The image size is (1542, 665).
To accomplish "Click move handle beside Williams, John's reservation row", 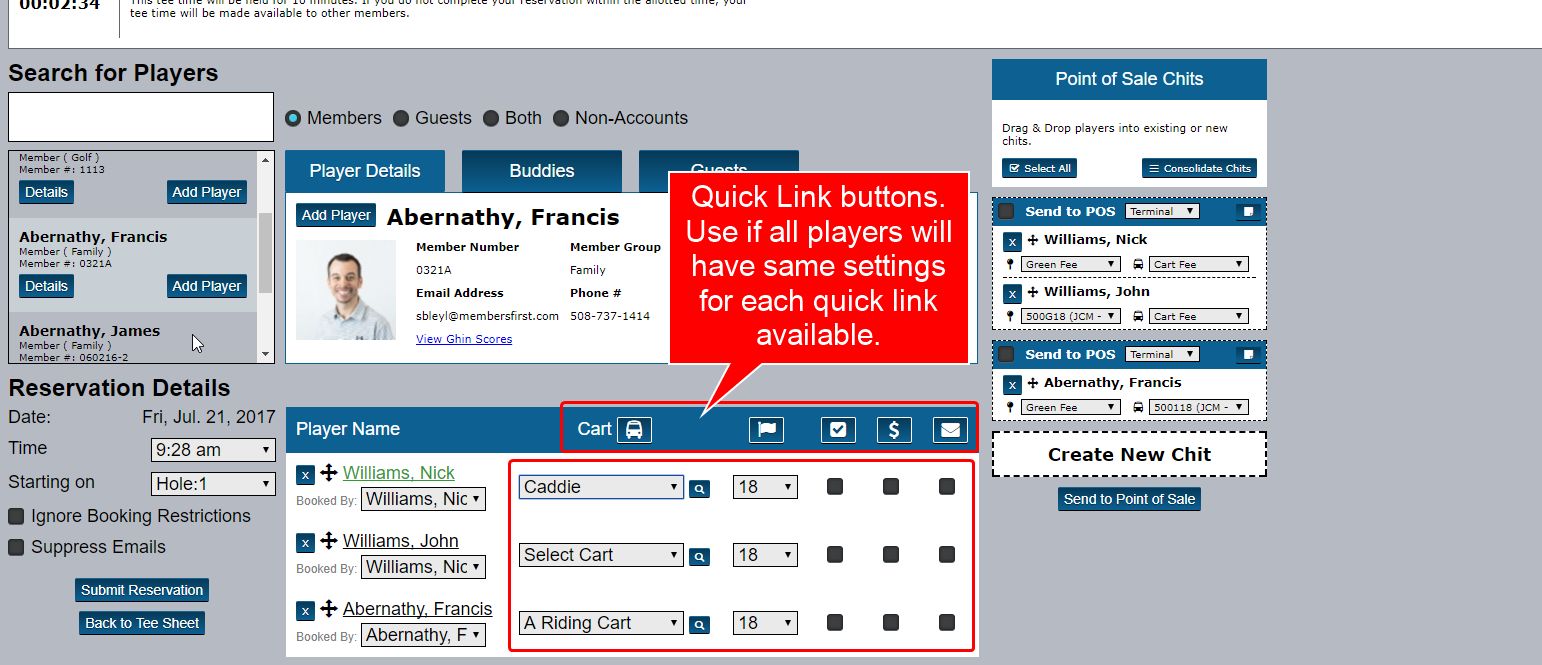I will [329, 541].
